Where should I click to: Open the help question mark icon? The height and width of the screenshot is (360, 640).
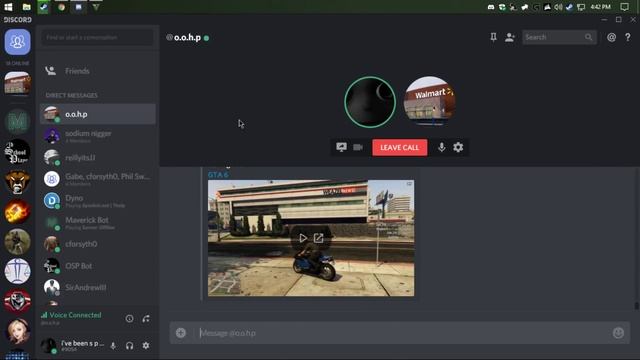click(x=628, y=37)
